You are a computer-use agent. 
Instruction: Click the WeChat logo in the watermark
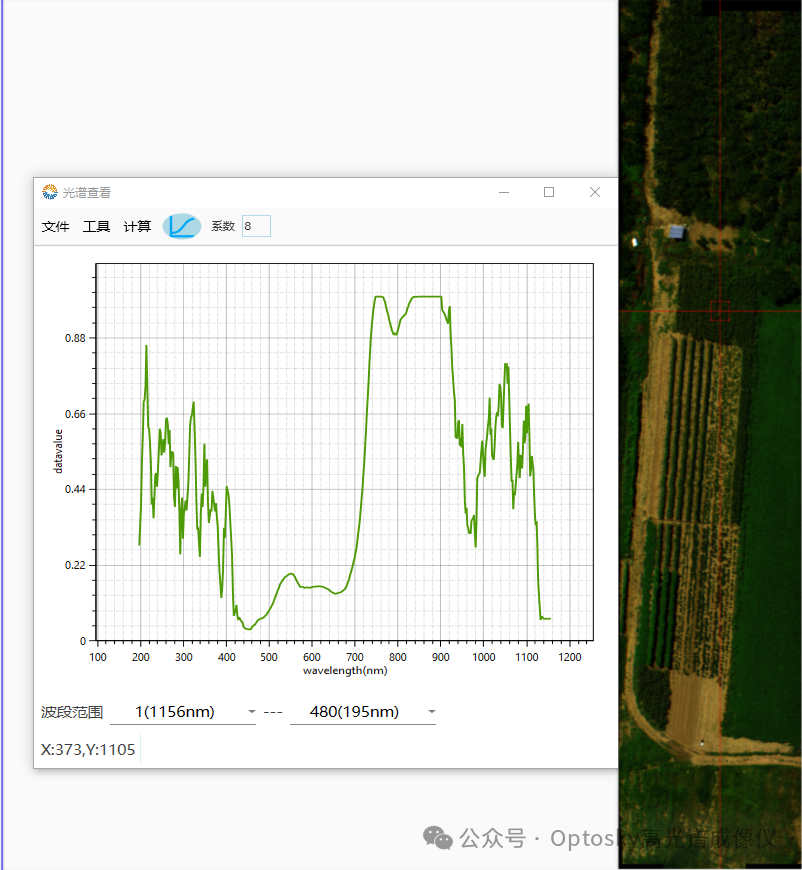pos(437,838)
